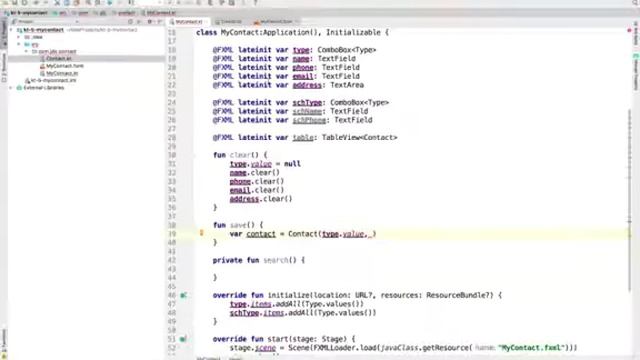Click the scroll-from-source icon in the Project panel
The image size is (640, 360).
click(x=130, y=22)
